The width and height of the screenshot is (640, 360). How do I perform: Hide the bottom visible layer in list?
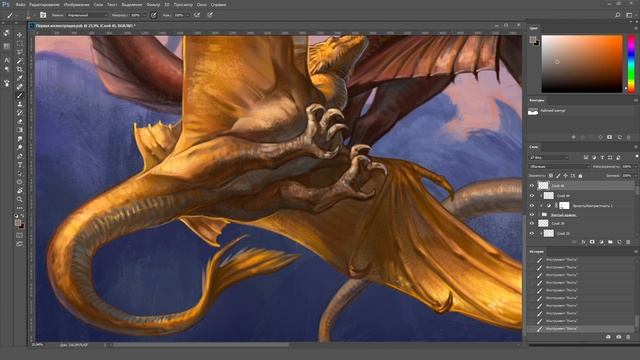coord(532,233)
